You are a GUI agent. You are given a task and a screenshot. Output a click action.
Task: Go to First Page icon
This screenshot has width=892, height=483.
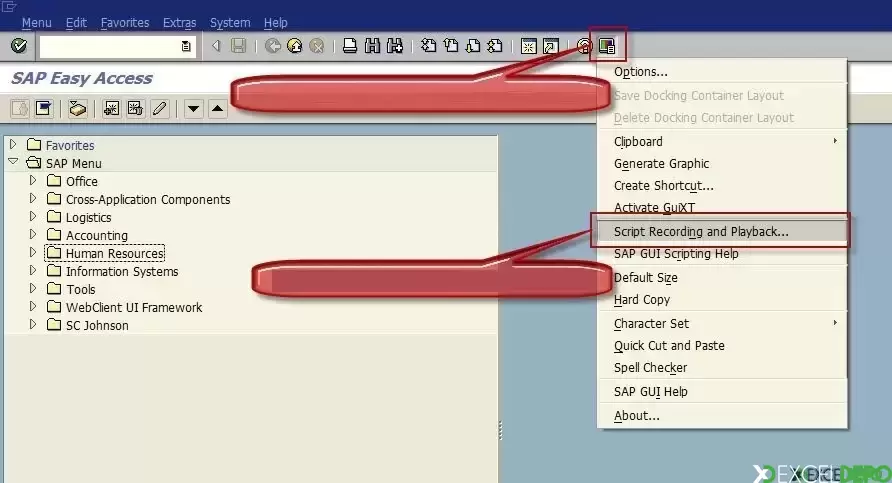tap(428, 46)
